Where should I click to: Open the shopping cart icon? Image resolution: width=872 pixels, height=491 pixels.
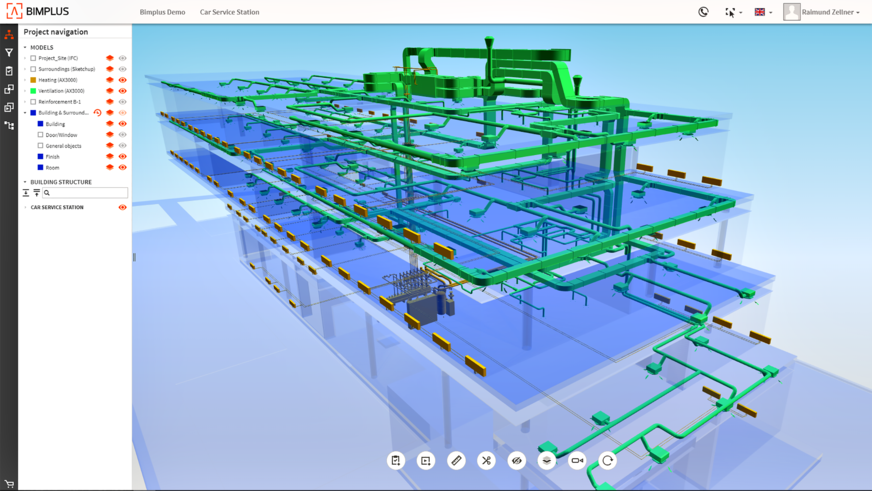pos(9,484)
